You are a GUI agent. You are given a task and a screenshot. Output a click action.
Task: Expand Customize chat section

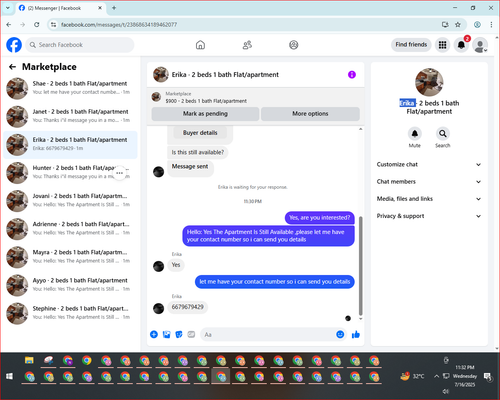pyautogui.click(x=429, y=164)
